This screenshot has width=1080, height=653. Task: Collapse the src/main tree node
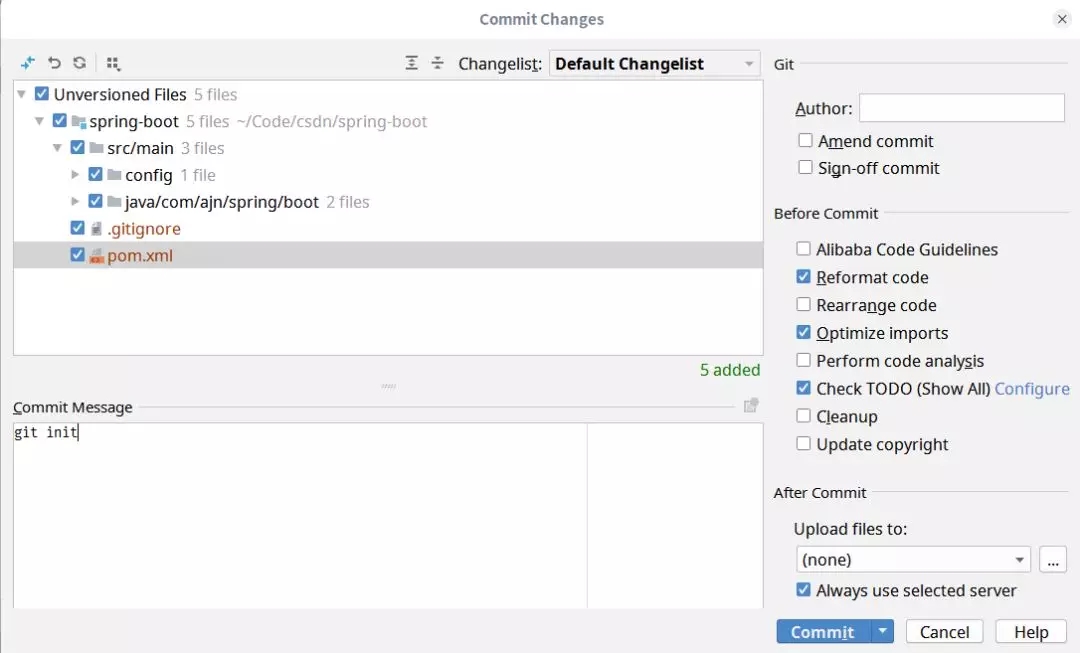pos(57,148)
